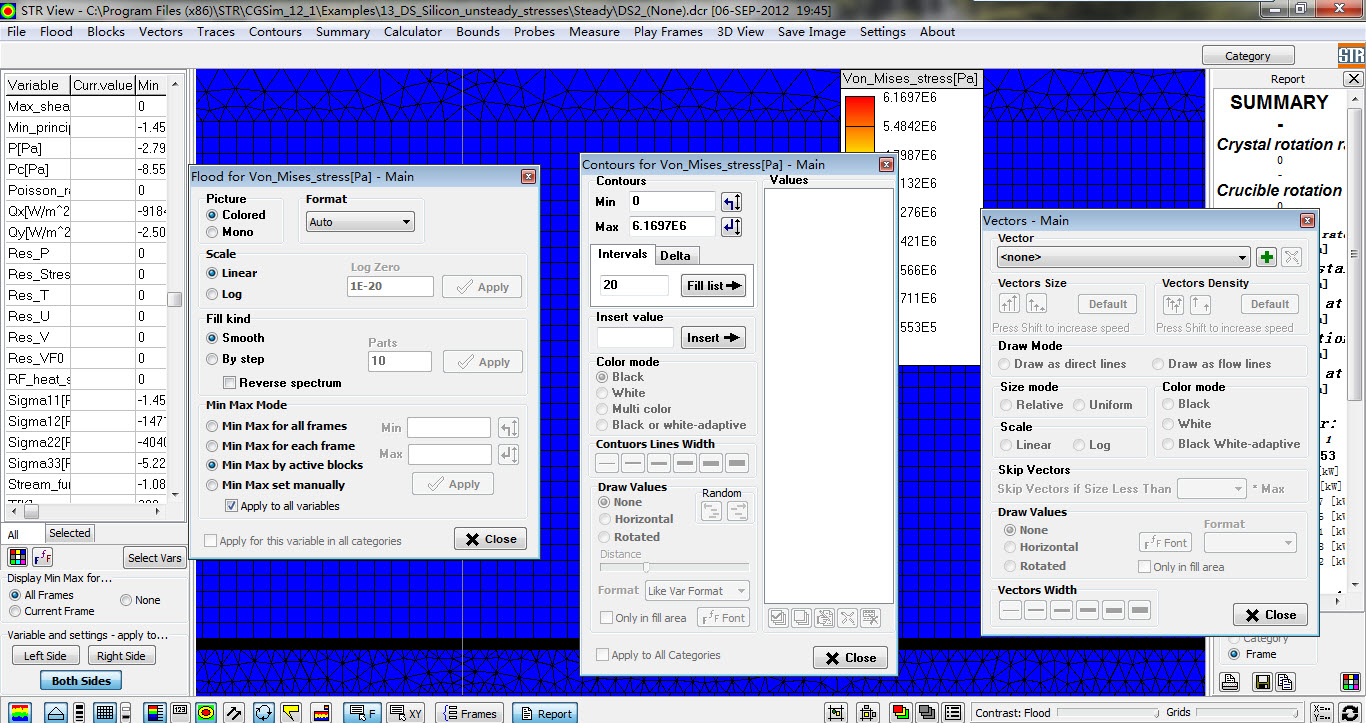Viewport: 1366px width, 723px height.
Task: Open the Skip Vectors size dropdown
Action: tap(1211, 489)
